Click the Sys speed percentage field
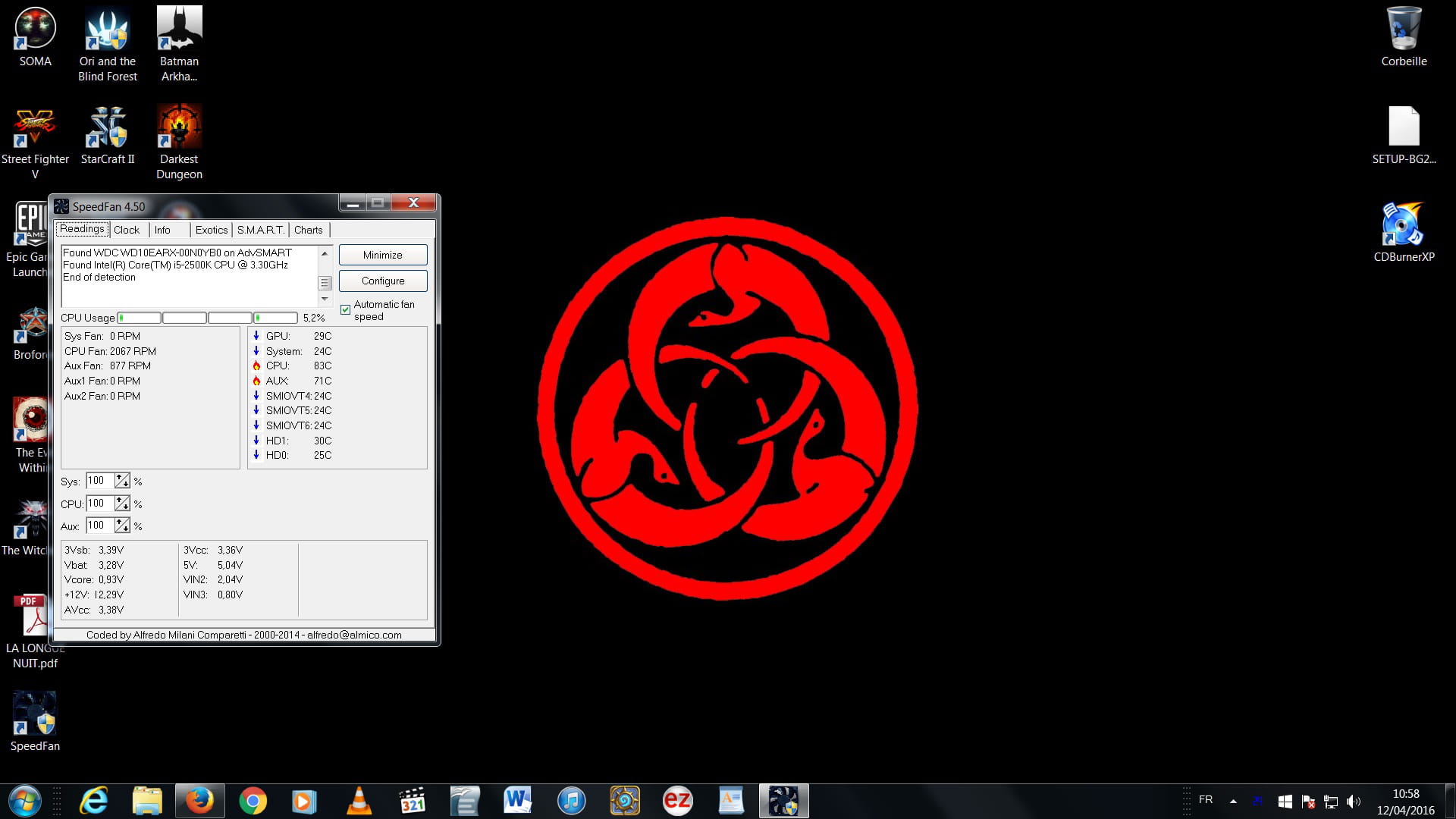This screenshot has height=819, width=1456. tap(99, 481)
